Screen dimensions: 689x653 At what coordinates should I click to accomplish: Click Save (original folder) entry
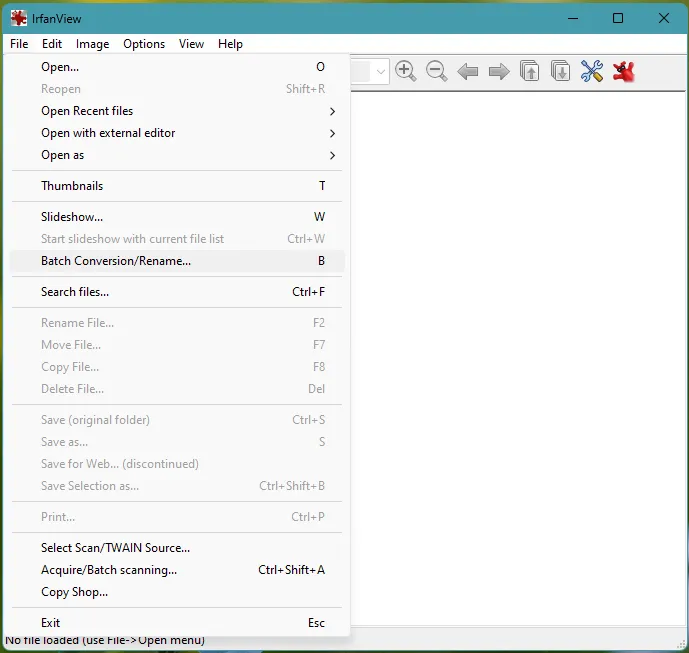[177, 420]
